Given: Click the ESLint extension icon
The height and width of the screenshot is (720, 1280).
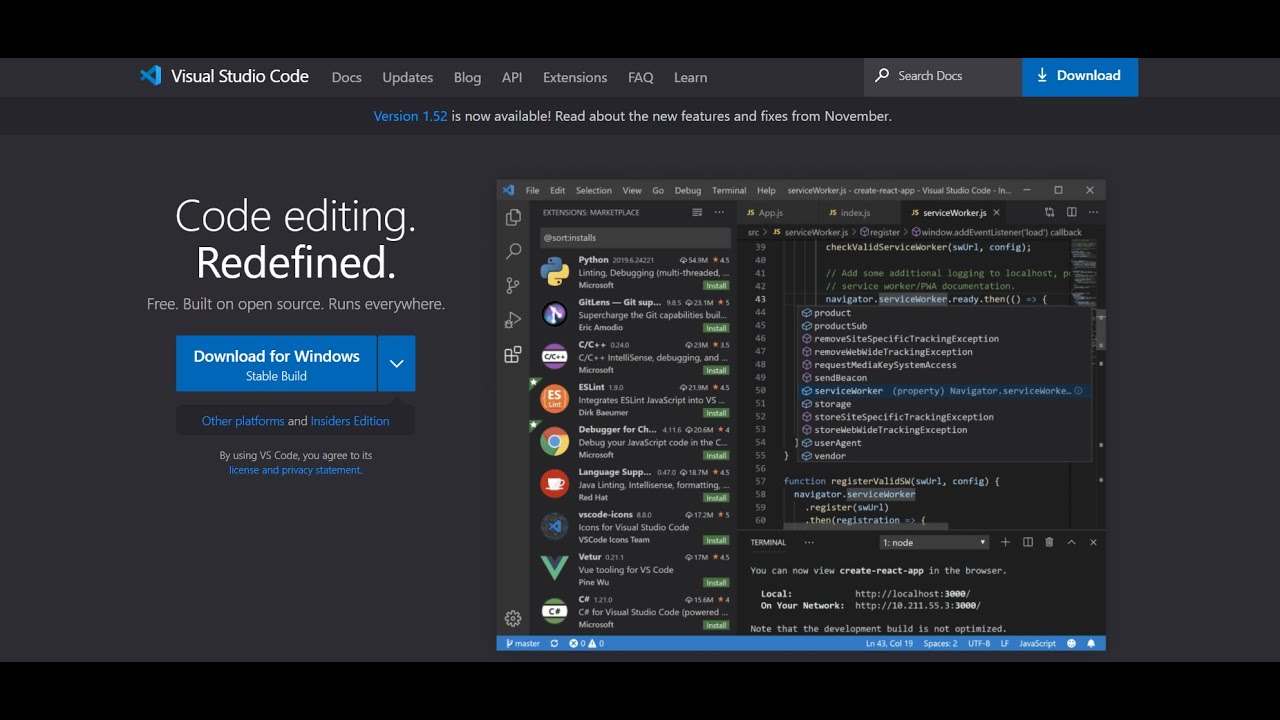Looking at the screenshot, I should click(x=555, y=399).
